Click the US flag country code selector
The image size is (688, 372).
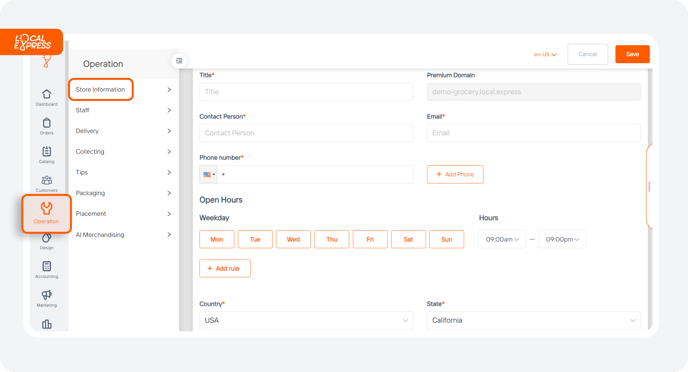[x=208, y=175]
